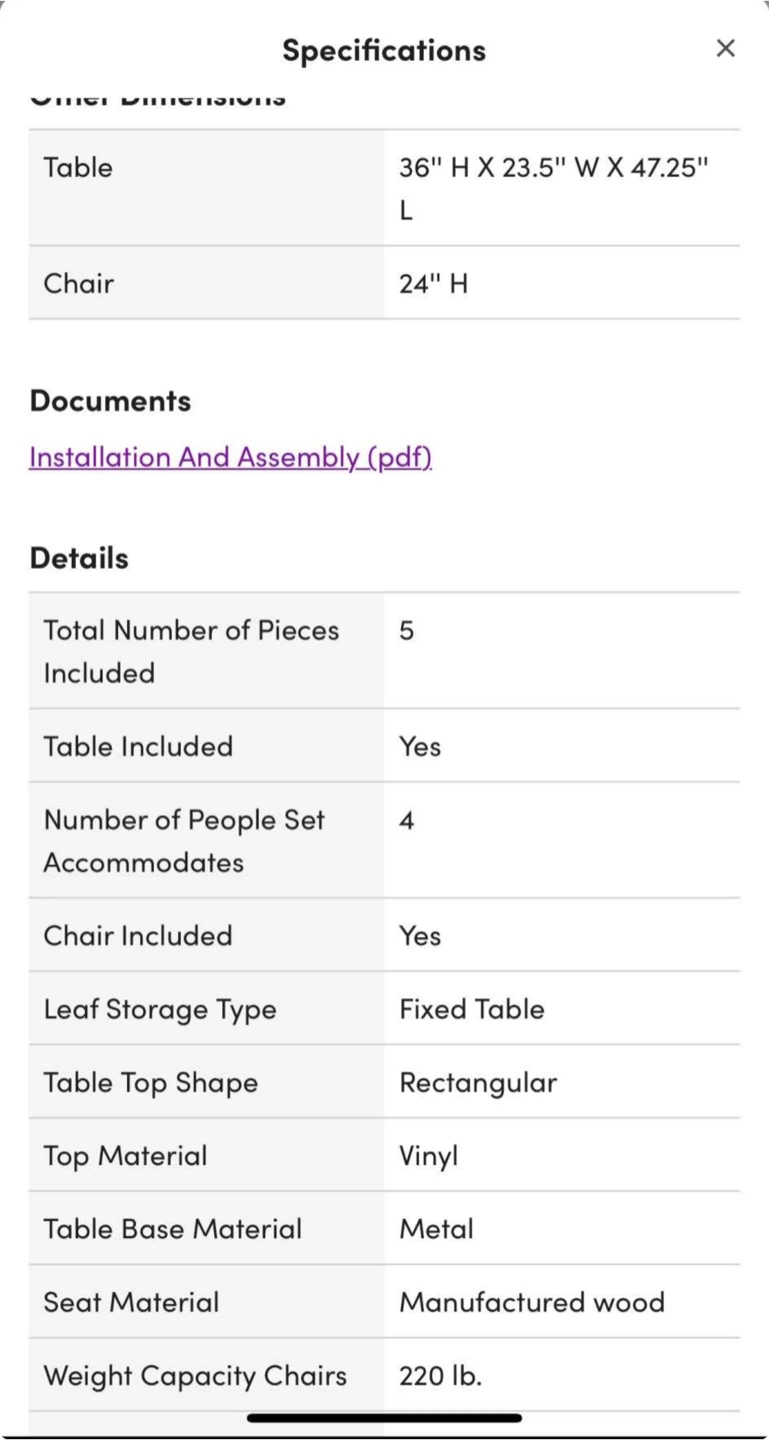This screenshot has width=769, height=1440.
Task: Tap the Table Included row label
Action: tap(138, 746)
